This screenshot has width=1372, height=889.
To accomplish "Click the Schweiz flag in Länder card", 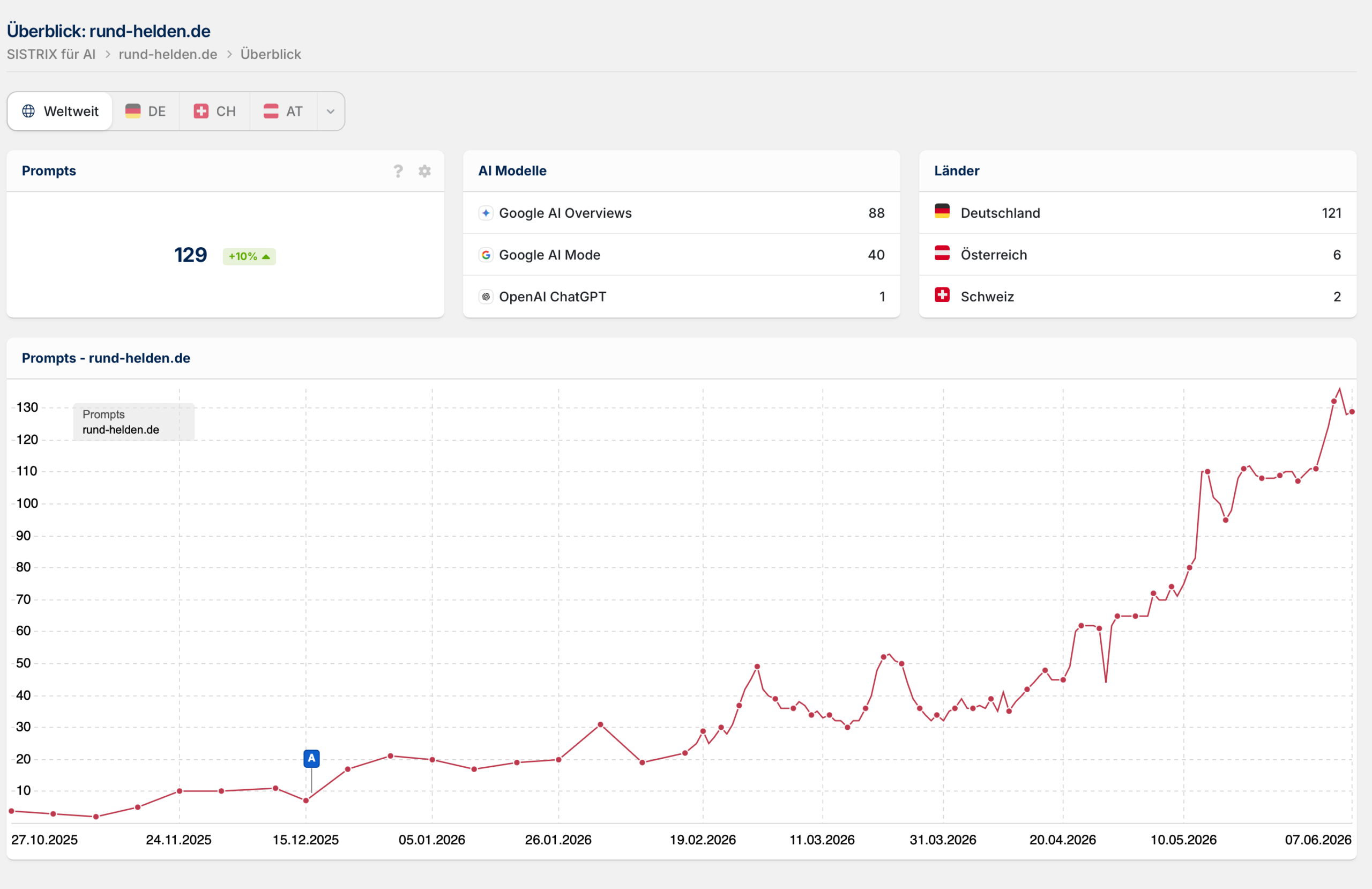I will coord(942,295).
